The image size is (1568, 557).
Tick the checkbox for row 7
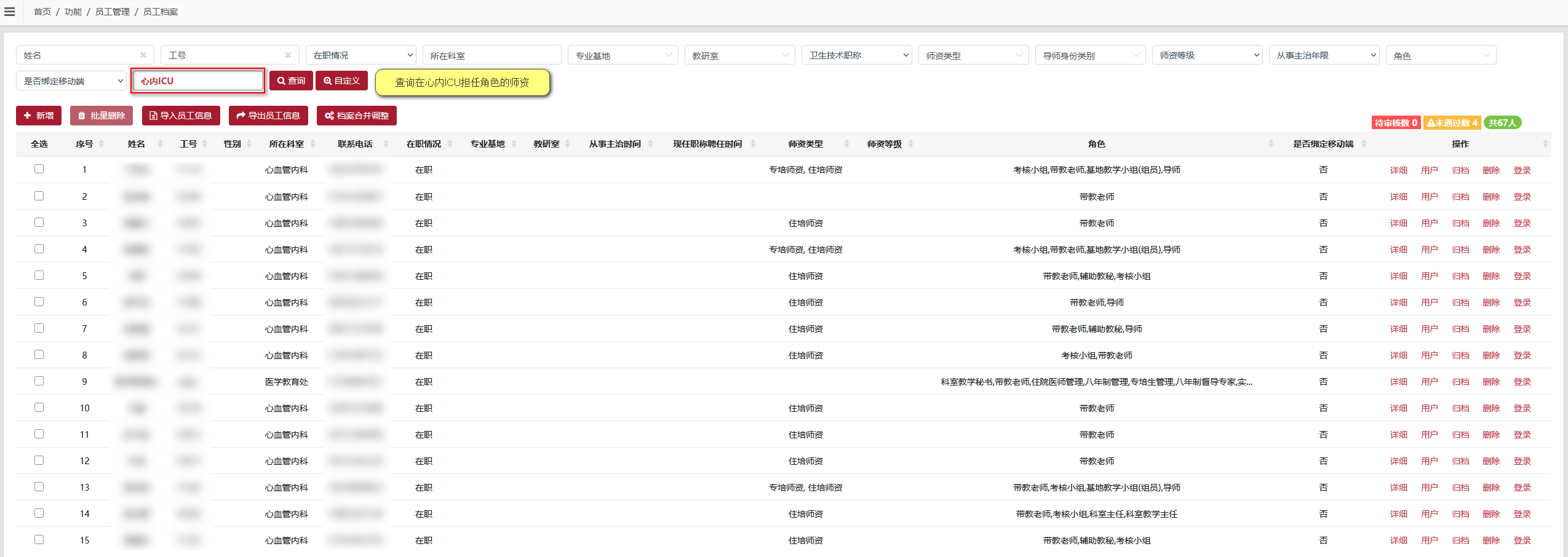39,328
